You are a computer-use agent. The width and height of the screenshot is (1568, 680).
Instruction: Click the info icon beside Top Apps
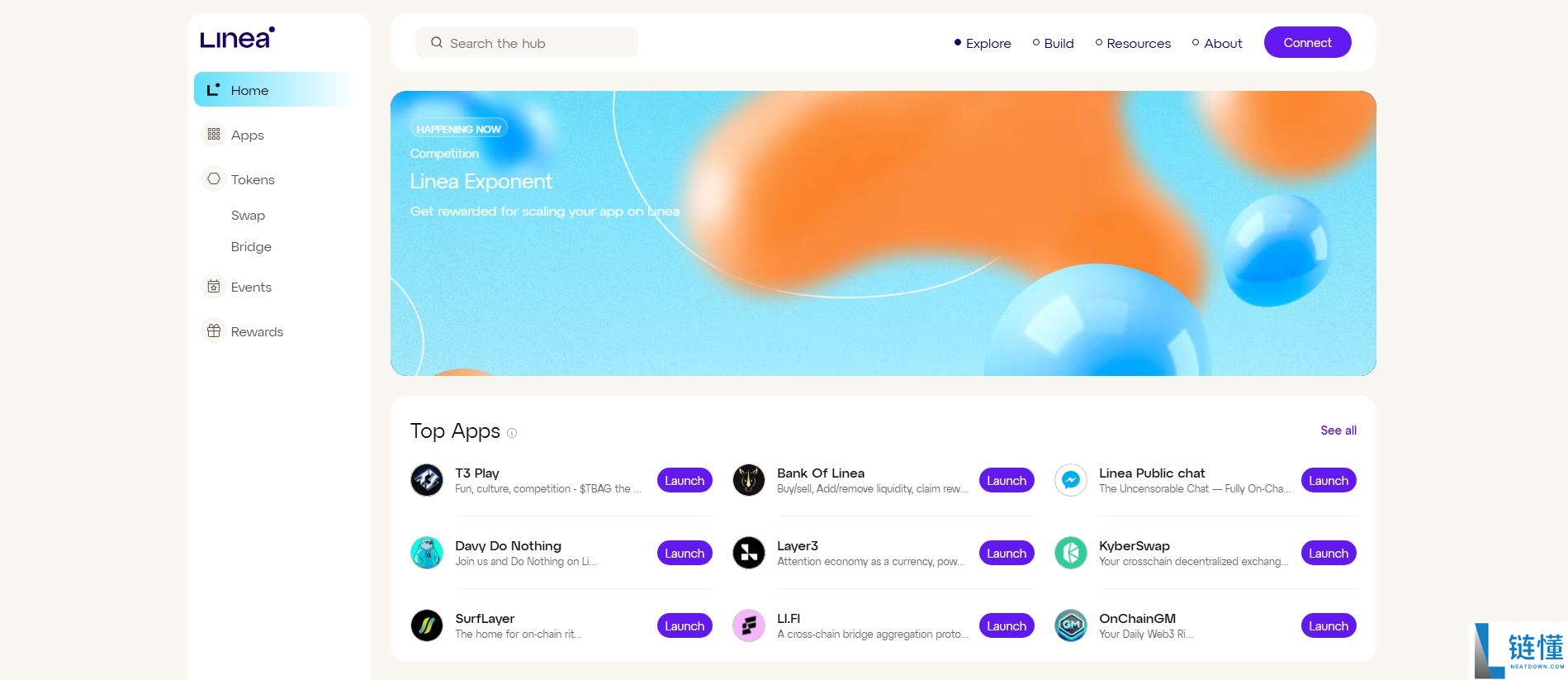(x=512, y=433)
